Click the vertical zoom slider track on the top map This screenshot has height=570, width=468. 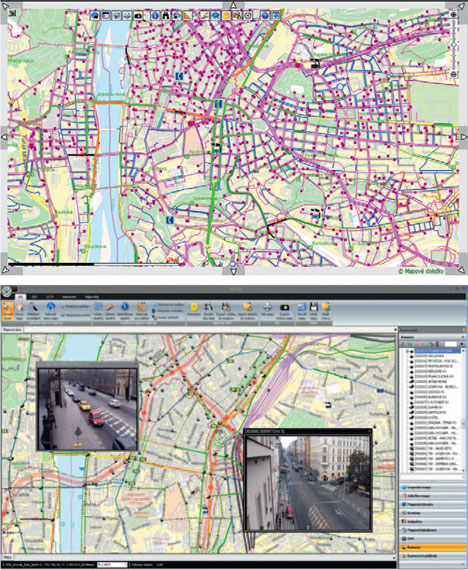[453, 44]
